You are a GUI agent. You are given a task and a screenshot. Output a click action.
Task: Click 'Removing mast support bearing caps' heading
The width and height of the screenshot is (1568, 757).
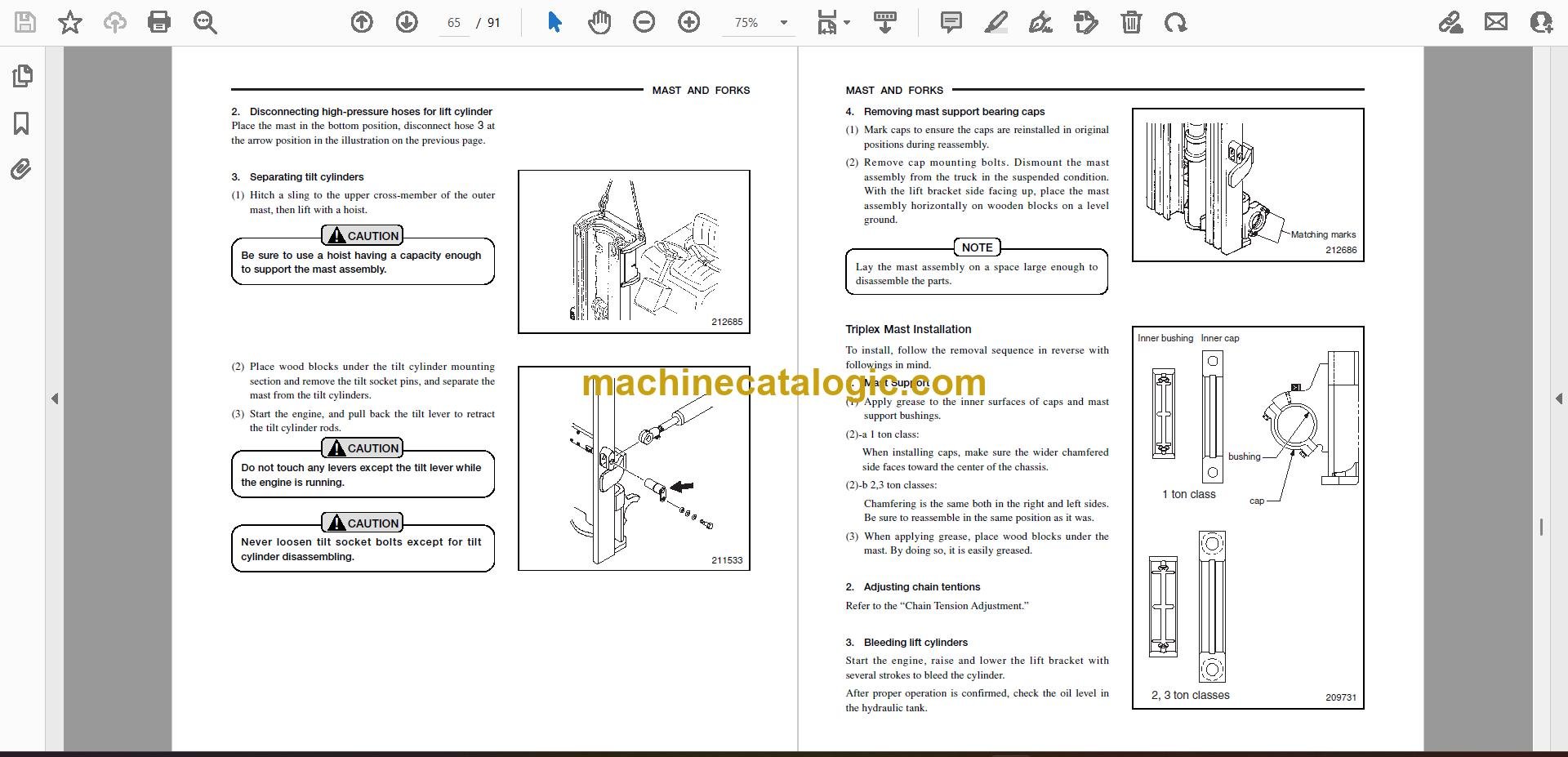[954, 111]
